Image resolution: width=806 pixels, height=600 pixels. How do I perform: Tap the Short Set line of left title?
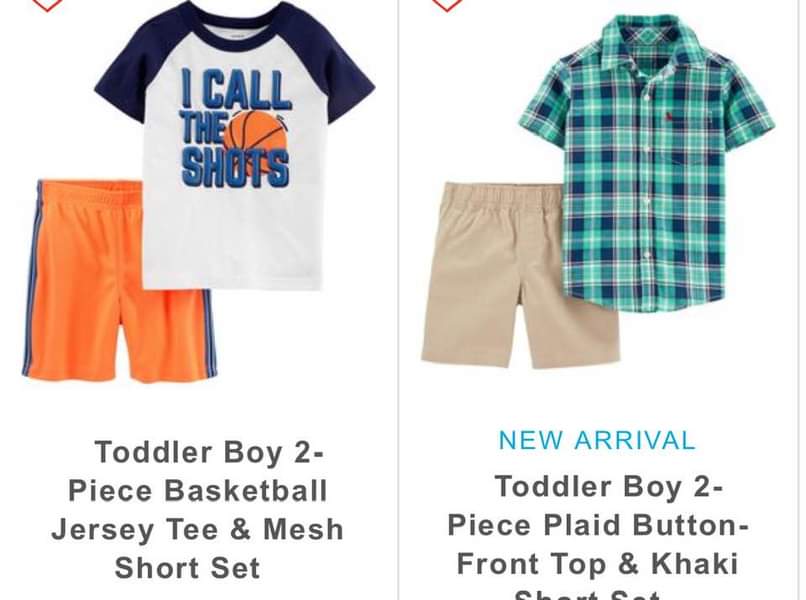tap(188, 568)
